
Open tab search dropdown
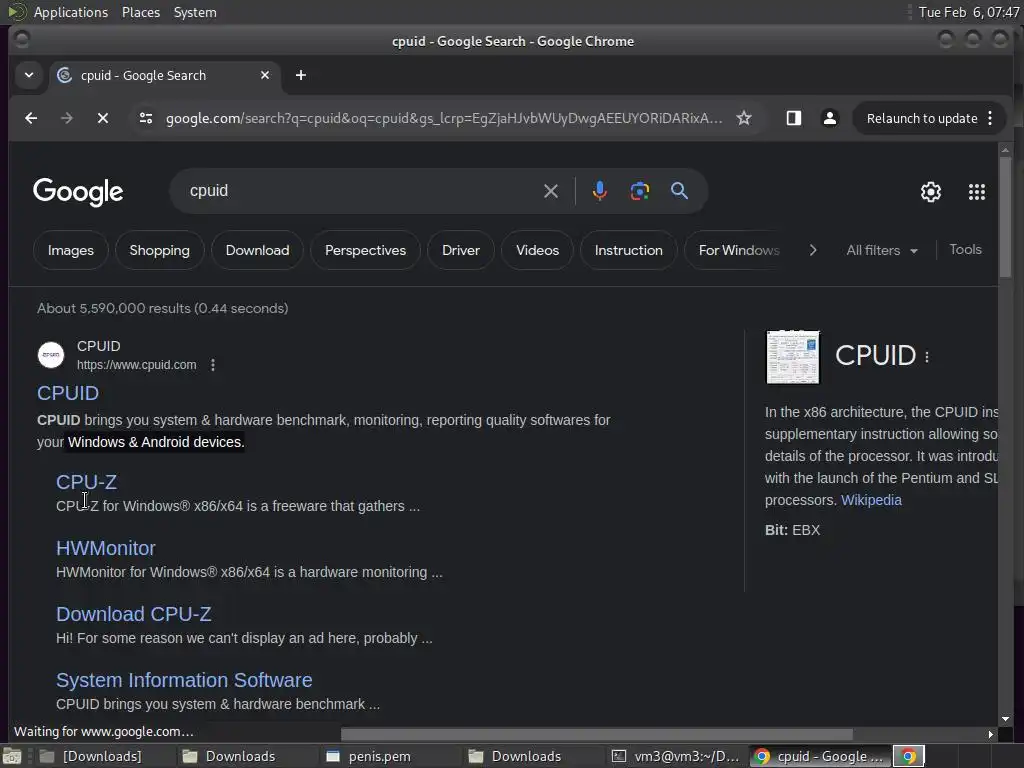29,75
